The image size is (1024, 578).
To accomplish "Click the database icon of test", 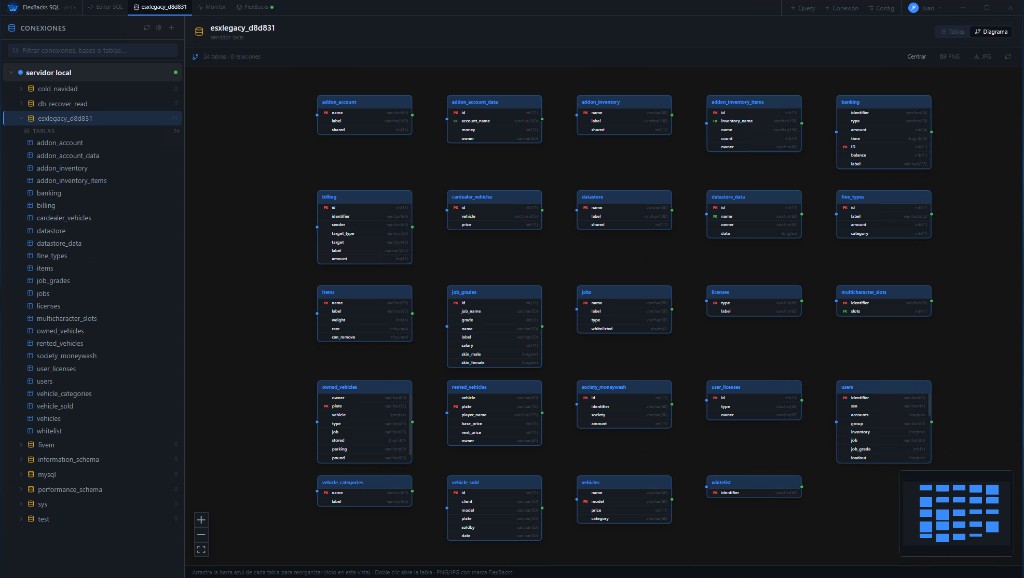I will (x=31, y=519).
